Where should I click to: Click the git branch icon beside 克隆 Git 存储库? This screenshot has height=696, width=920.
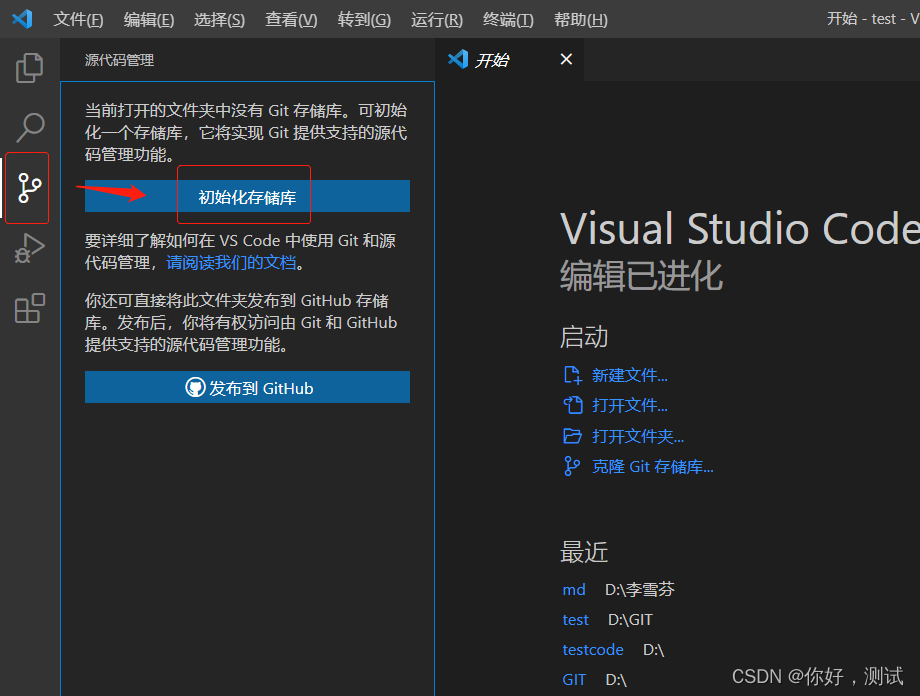click(x=571, y=467)
